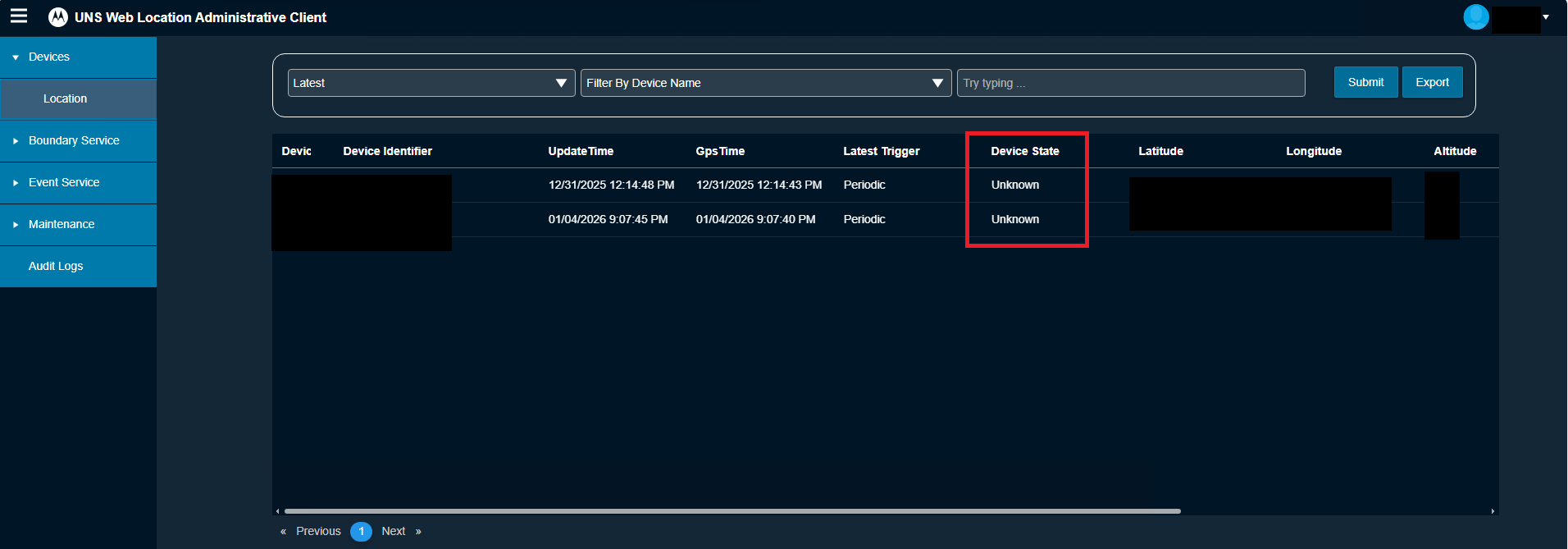The width and height of the screenshot is (1568, 549).
Task: Expand the Boundary Service section
Action: pyautogui.click(x=78, y=141)
